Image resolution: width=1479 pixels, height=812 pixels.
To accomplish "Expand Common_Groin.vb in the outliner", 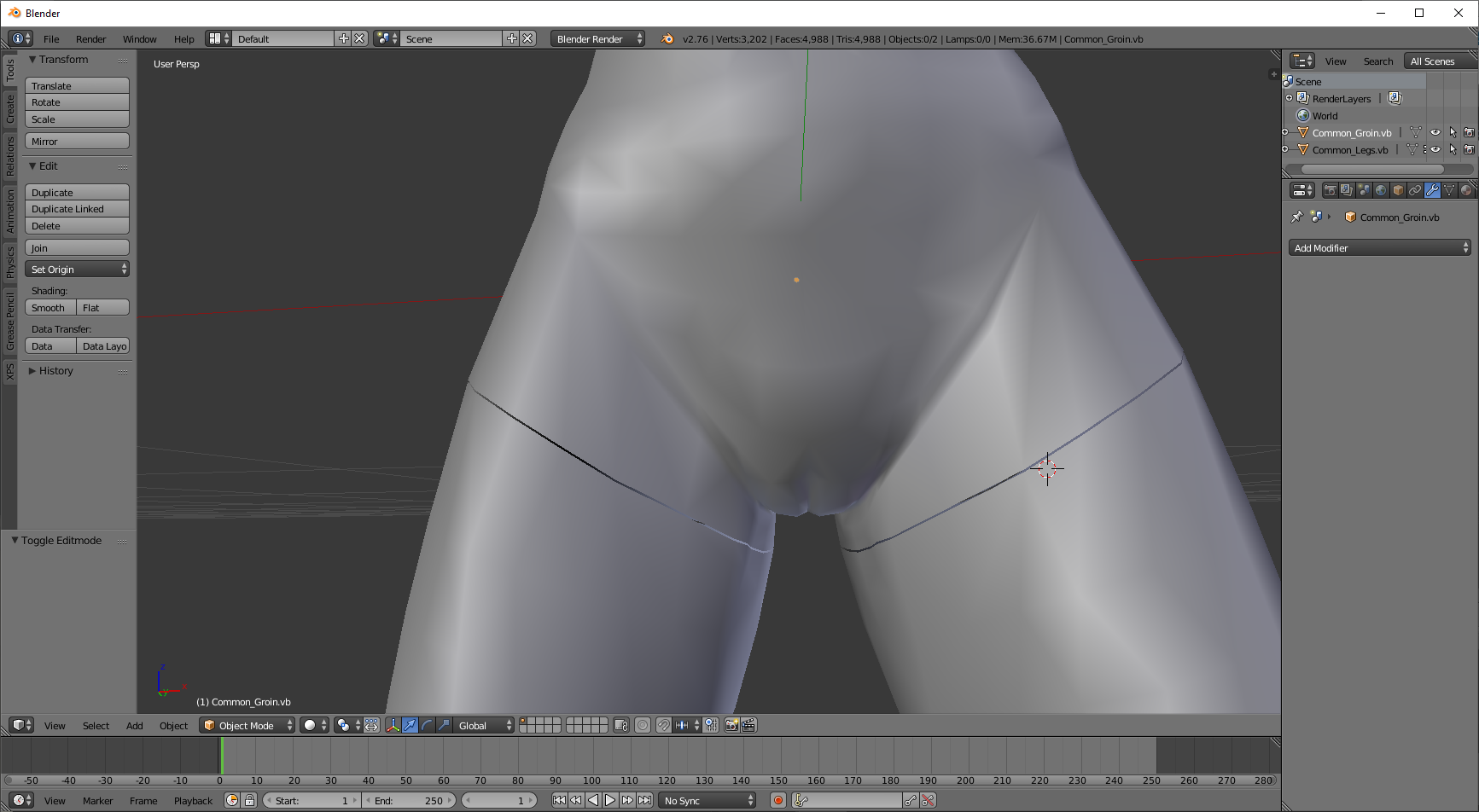I will pos(1285,132).
